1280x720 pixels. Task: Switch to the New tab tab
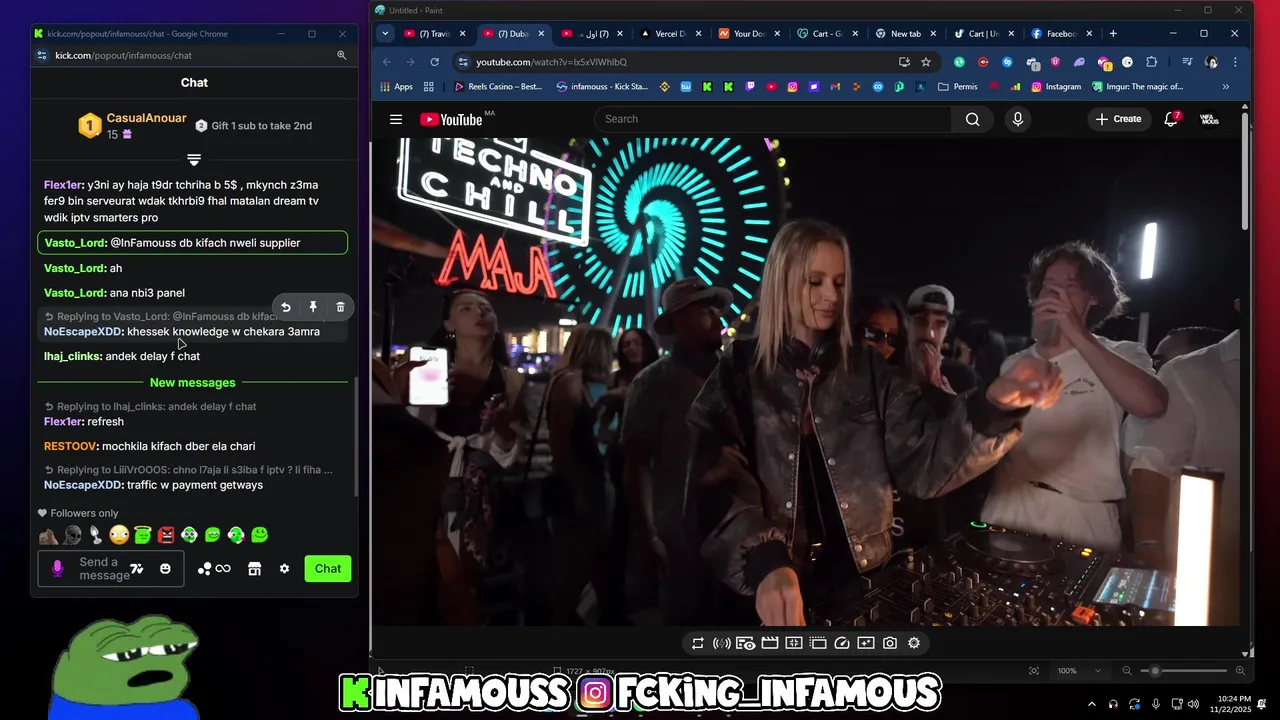click(906, 34)
